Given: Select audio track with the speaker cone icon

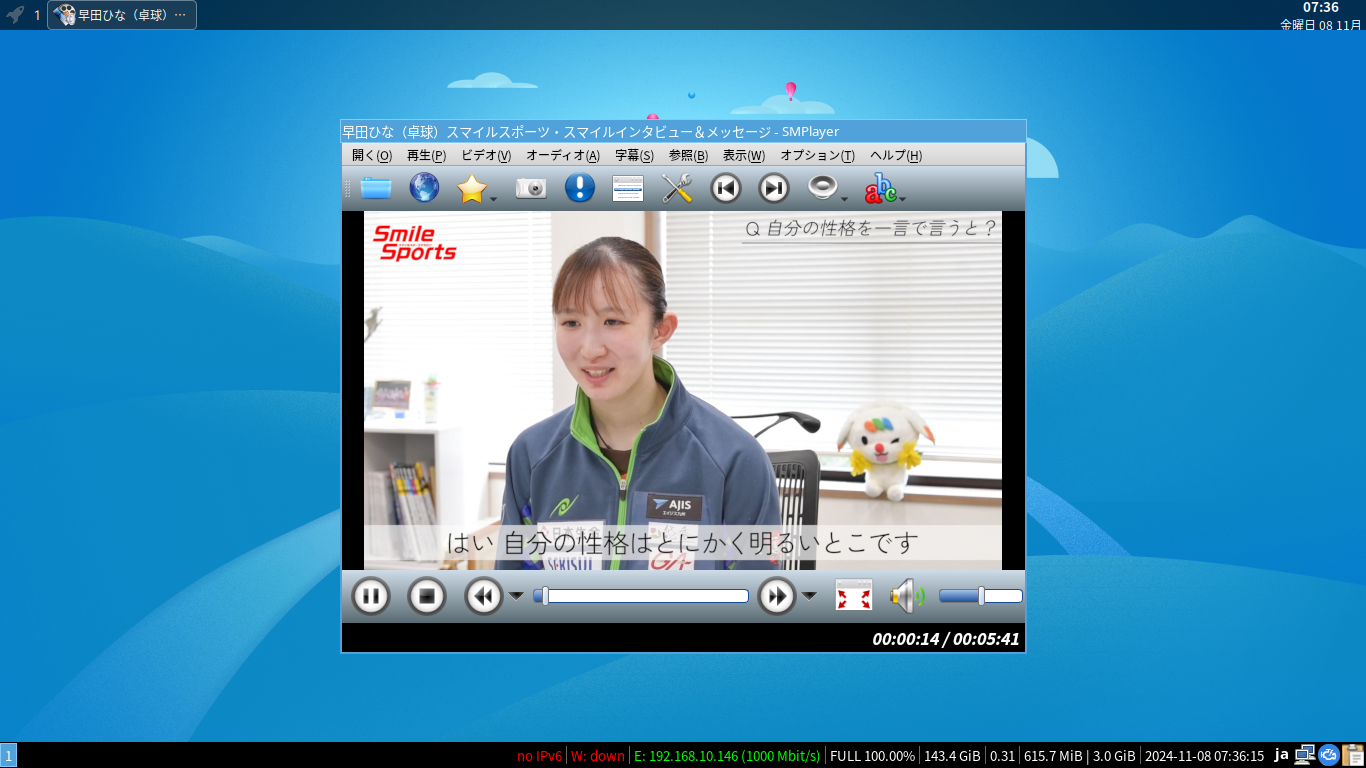Looking at the screenshot, I should [x=823, y=187].
